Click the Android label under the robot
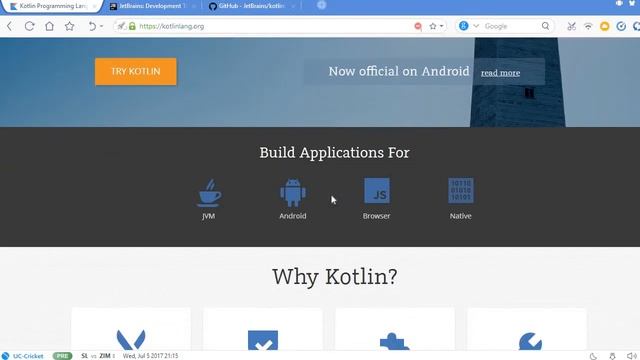This screenshot has height=360, width=640. coord(293,216)
